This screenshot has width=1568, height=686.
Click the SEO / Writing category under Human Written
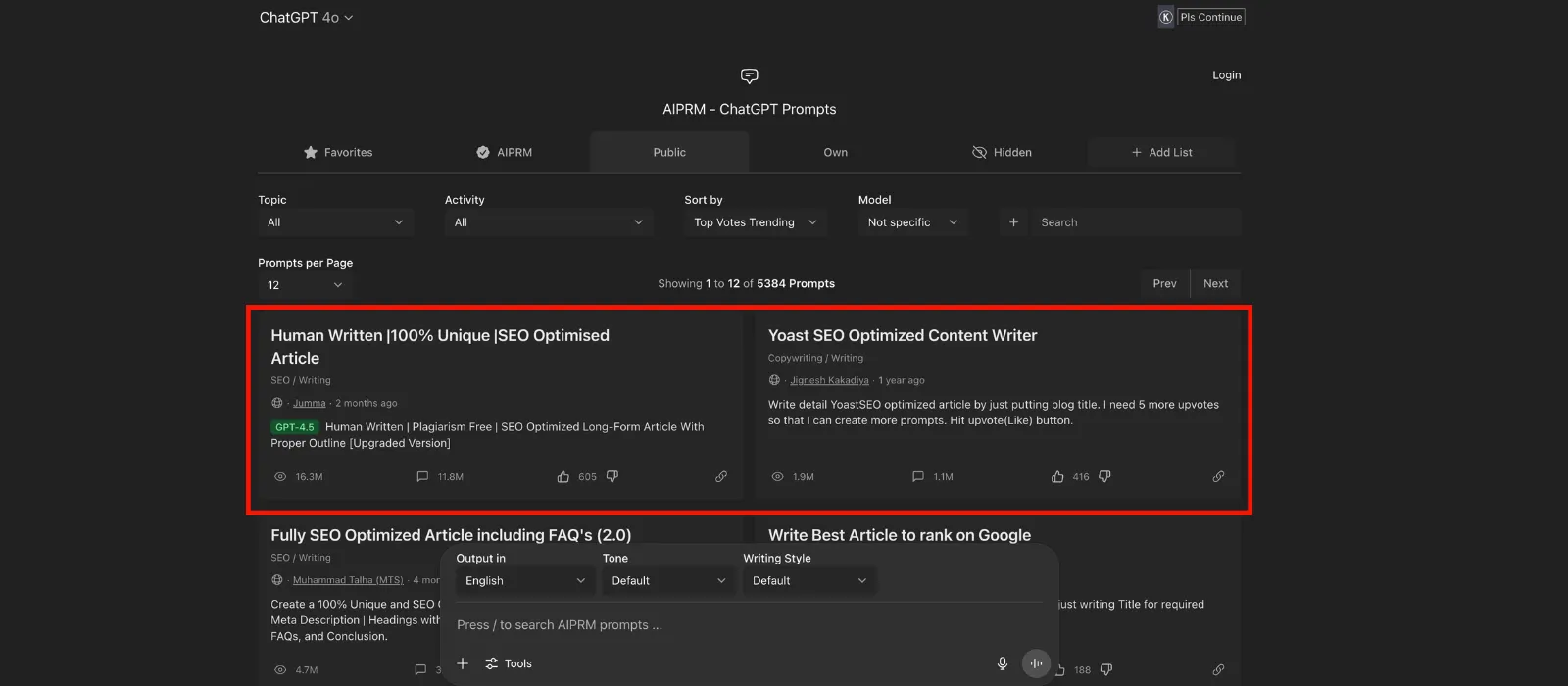[301, 380]
